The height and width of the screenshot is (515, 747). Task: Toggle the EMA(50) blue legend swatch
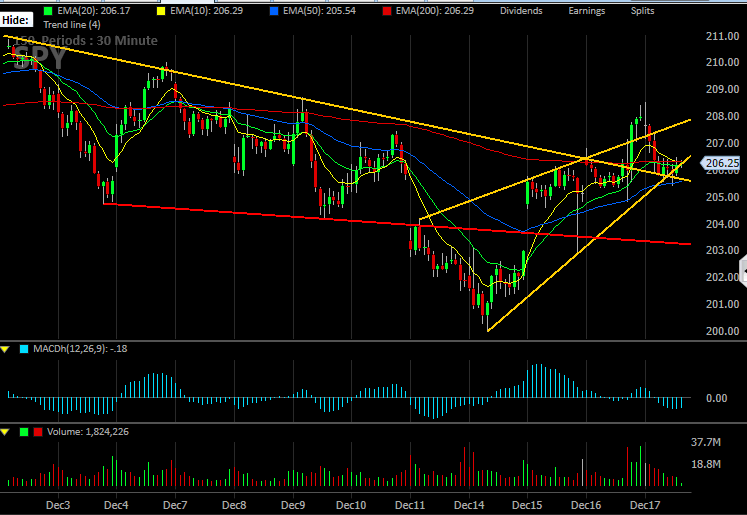(274, 10)
